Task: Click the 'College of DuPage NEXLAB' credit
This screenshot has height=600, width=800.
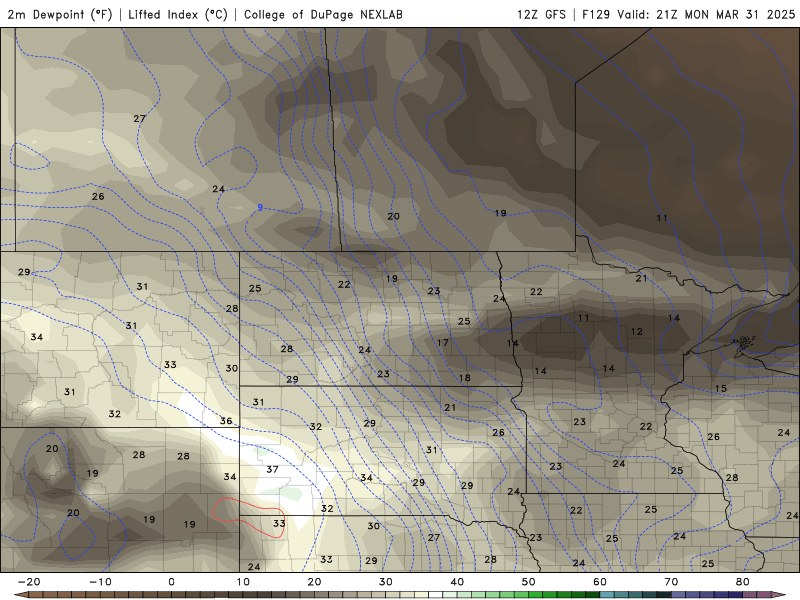Action: tap(323, 14)
